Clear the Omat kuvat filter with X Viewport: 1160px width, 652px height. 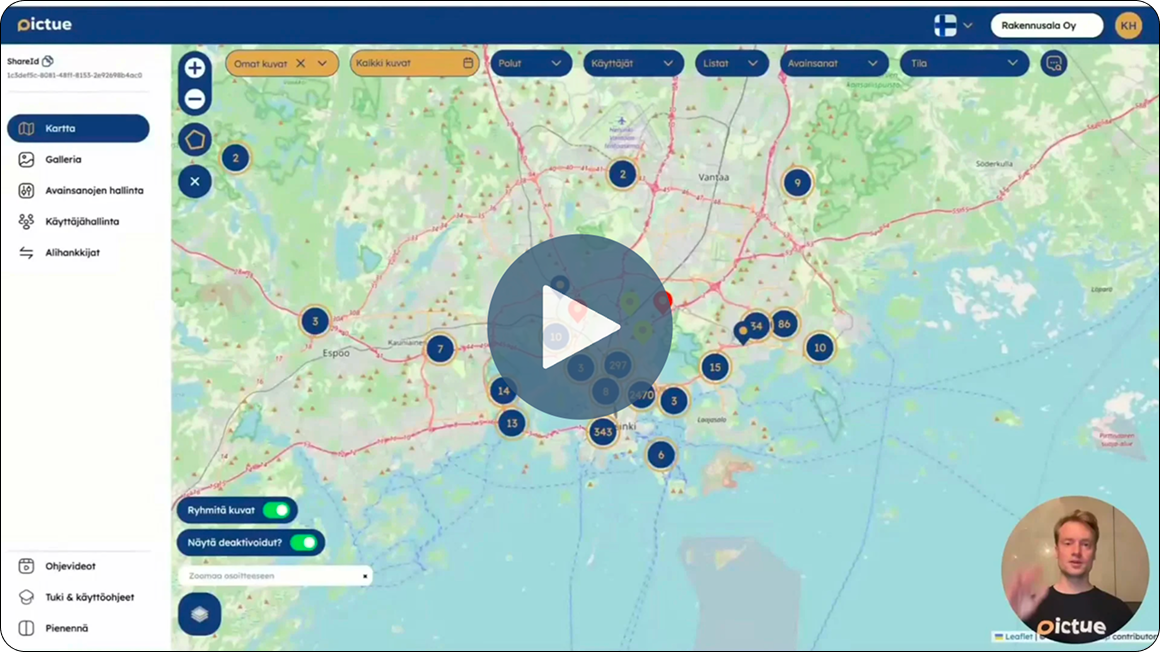coord(300,64)
